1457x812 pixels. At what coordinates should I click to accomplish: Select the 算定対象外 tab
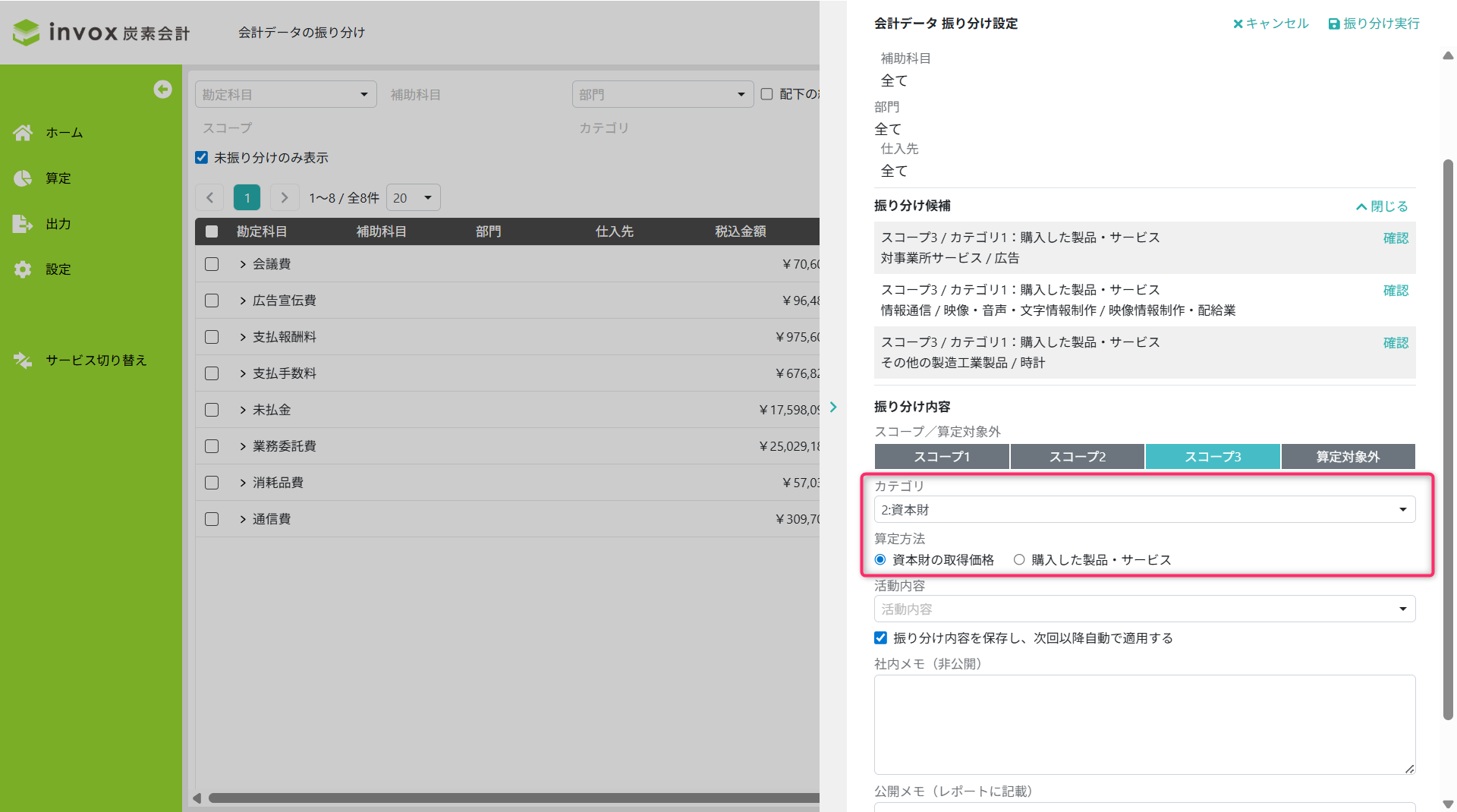pos(1348,457)
